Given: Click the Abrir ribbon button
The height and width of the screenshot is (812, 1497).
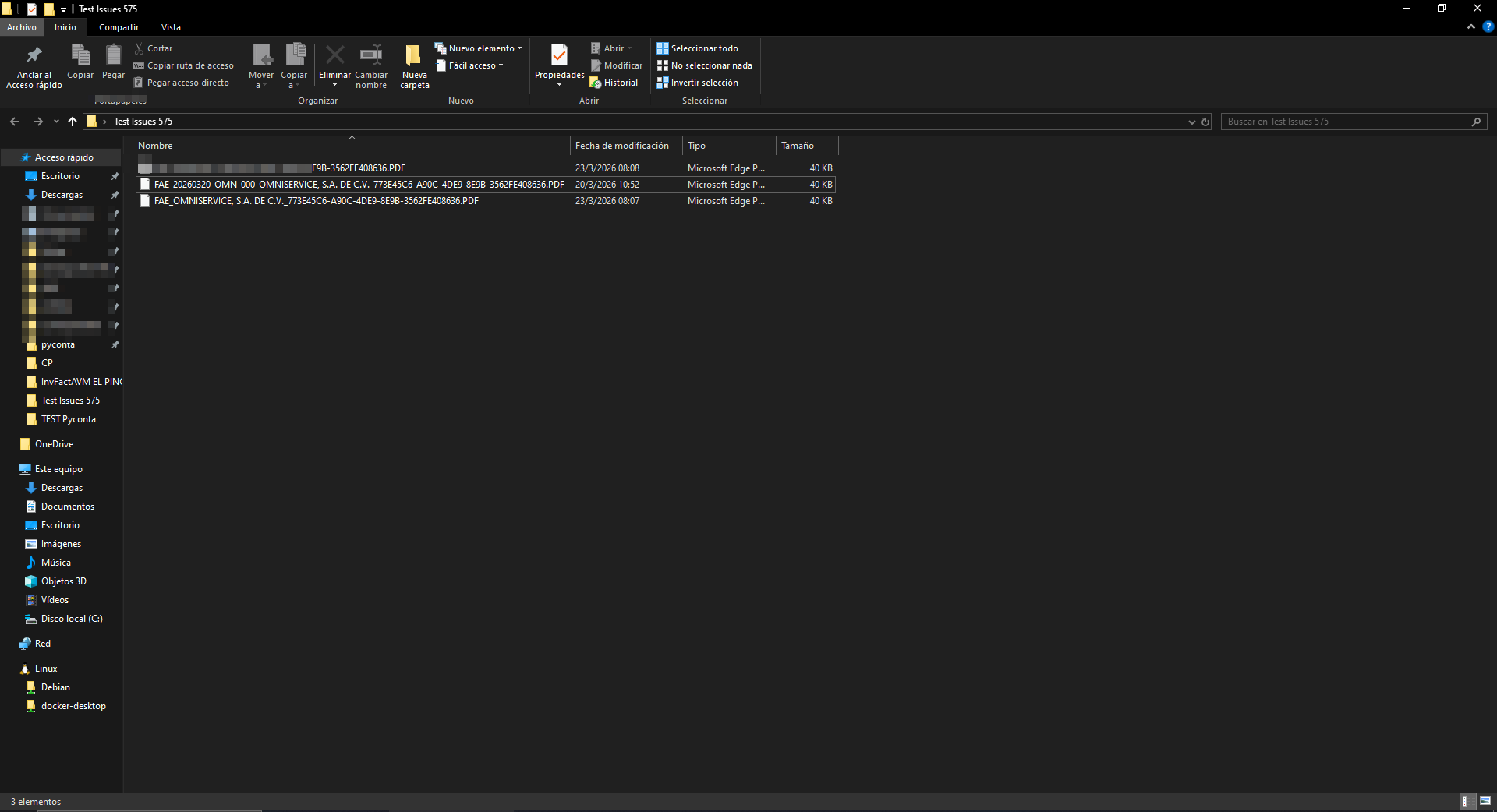Looking at the screenshot, I should pos(611,48).
